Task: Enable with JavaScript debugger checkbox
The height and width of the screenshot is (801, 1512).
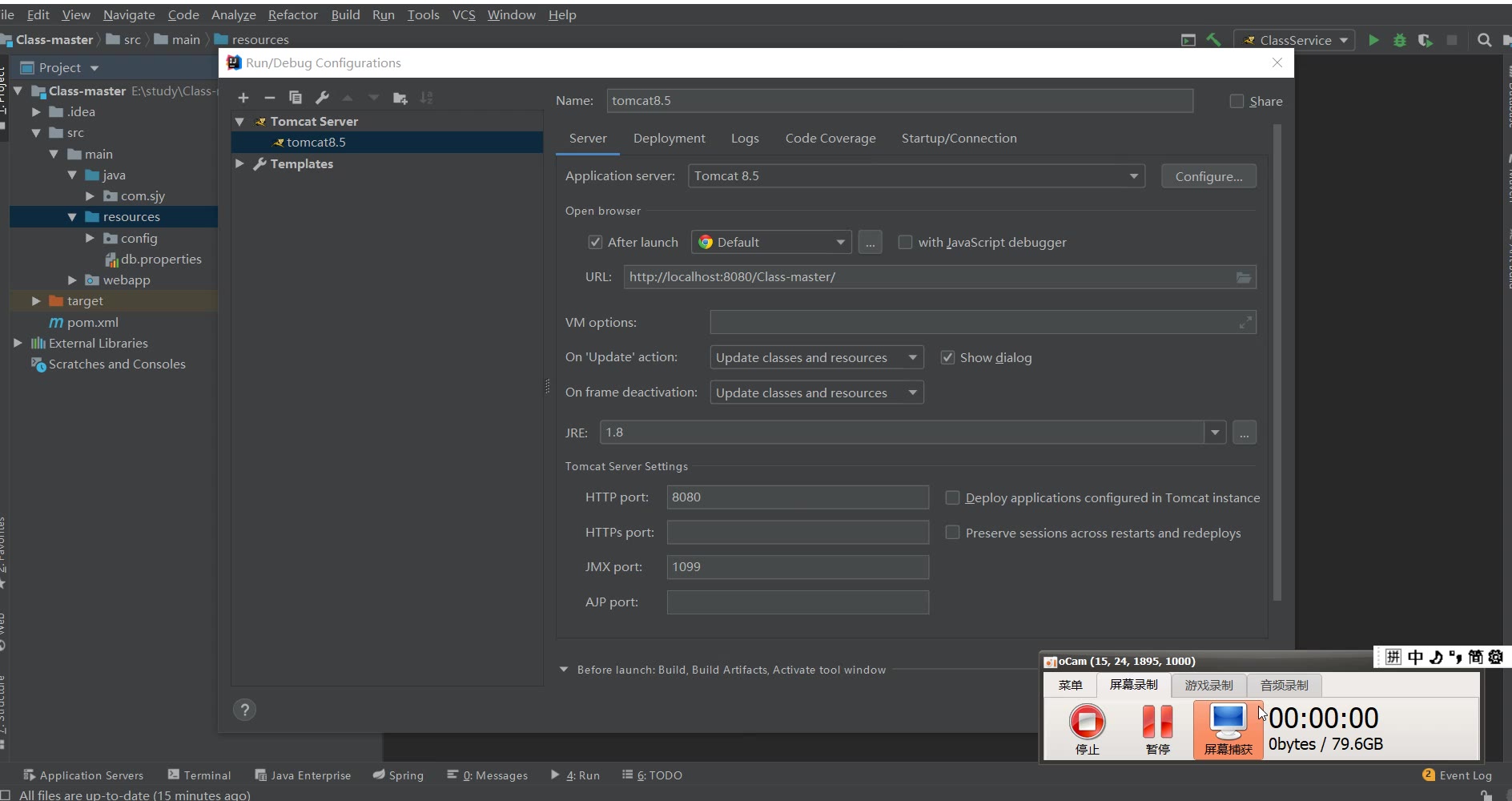Action: (x=905, y=242)
